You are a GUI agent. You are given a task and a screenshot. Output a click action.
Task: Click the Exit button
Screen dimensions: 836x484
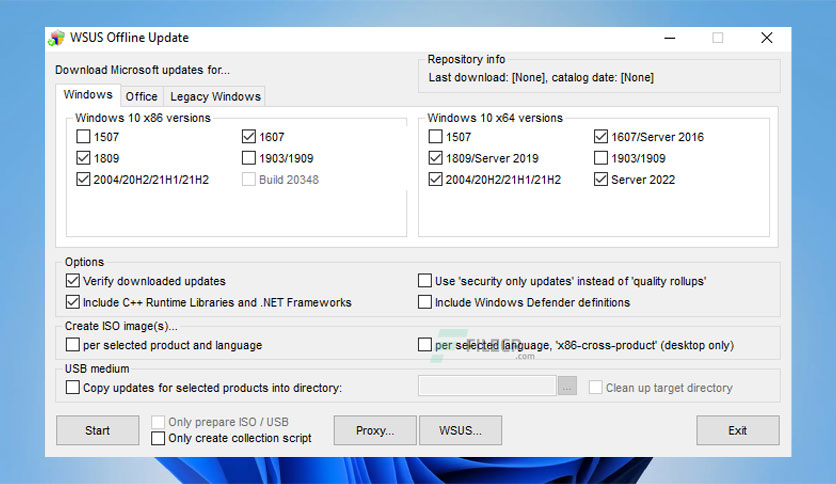point(737,430)
